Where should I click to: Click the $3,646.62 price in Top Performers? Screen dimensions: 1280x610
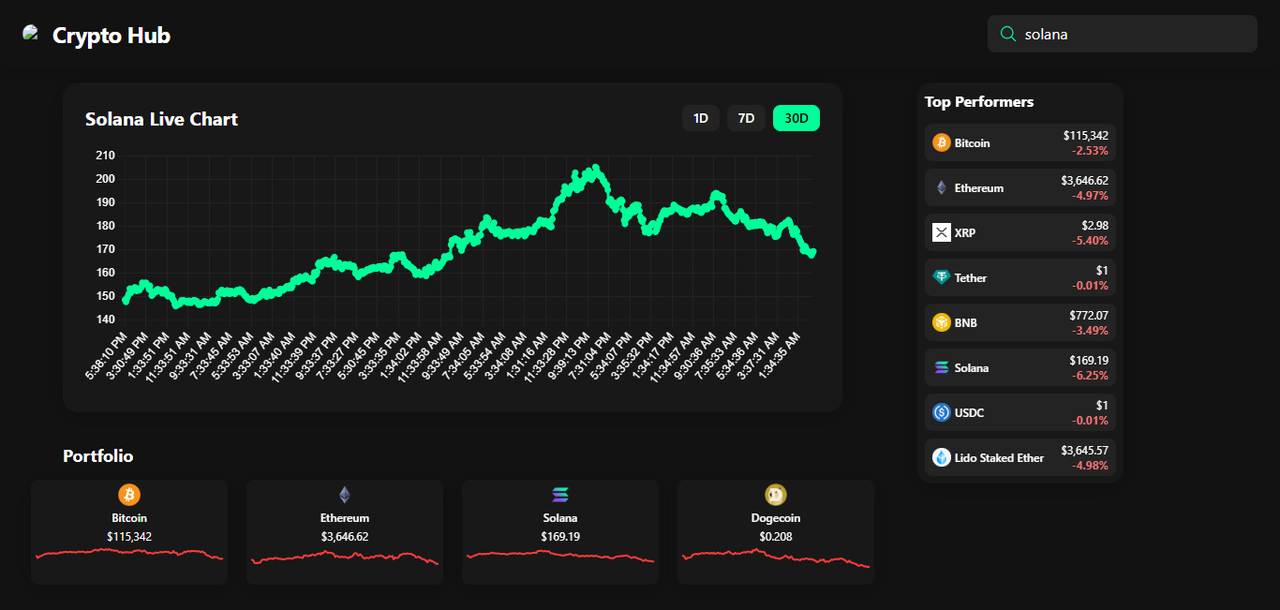click(1084, 180)
